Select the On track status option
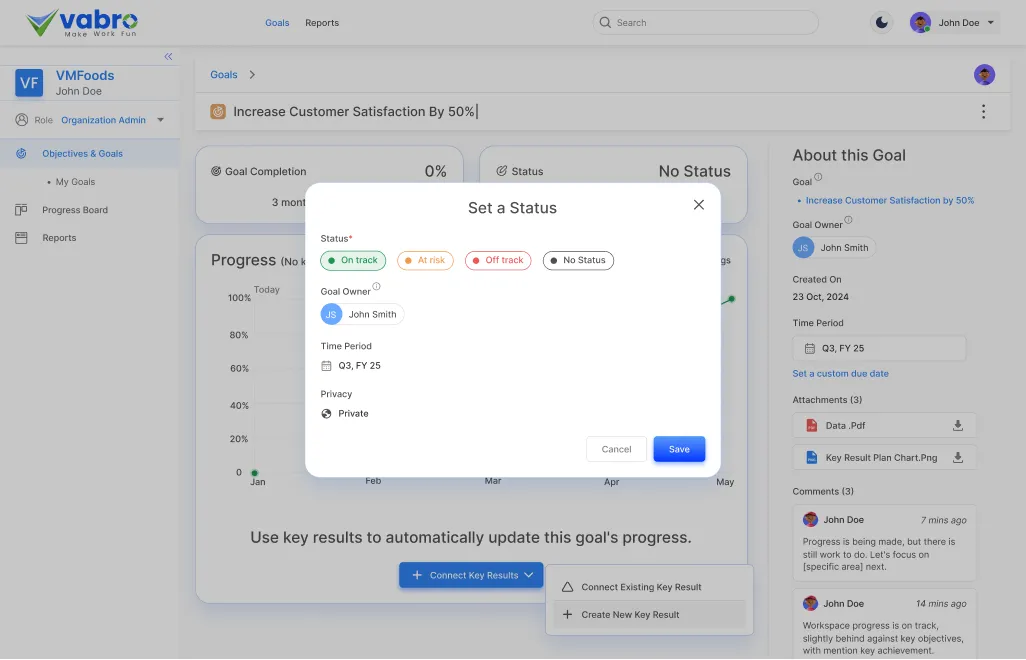 point(352,260)
